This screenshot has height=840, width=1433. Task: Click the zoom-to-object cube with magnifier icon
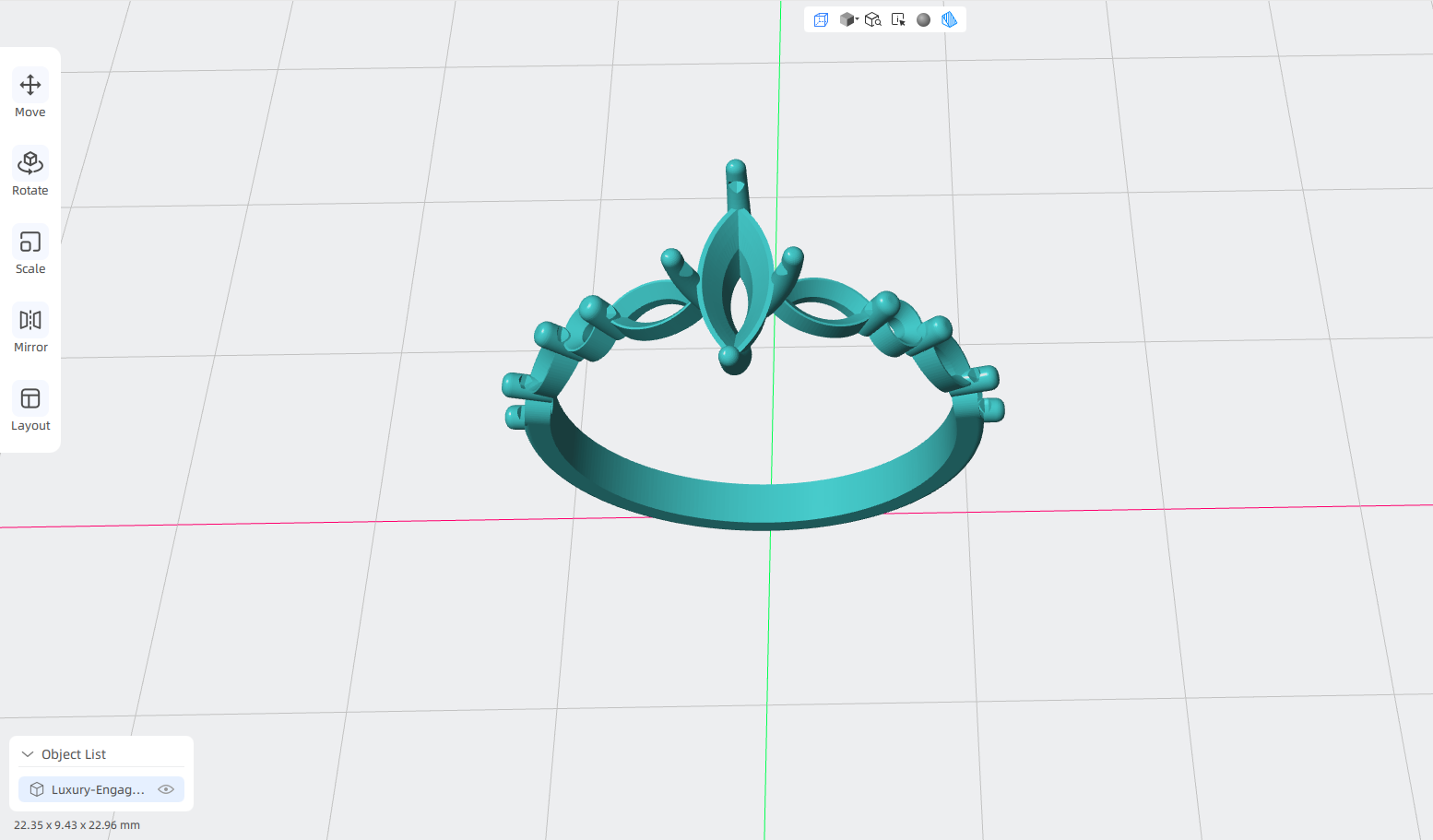(873, 19)
